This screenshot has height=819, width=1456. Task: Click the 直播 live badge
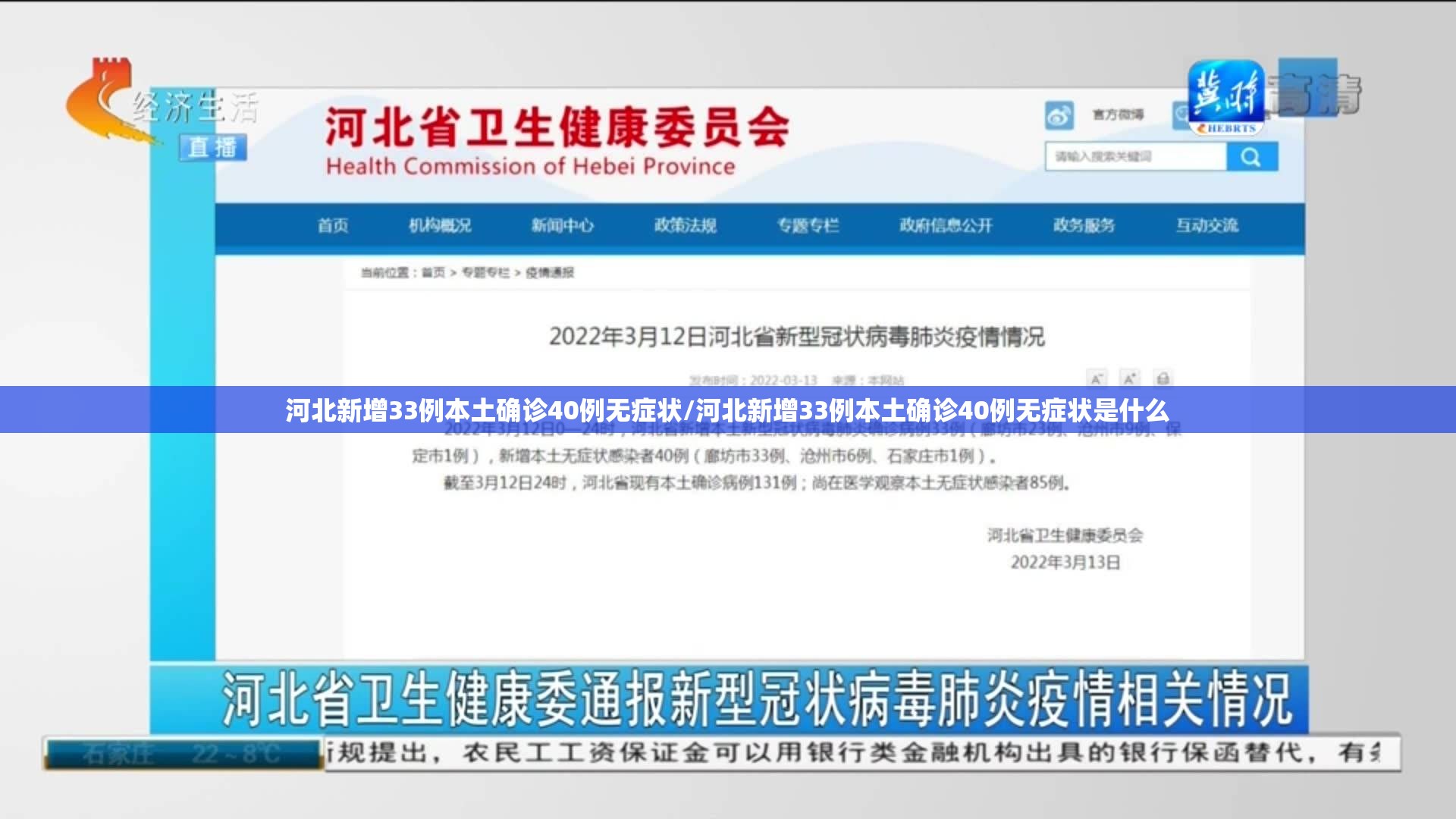point(213,147)
